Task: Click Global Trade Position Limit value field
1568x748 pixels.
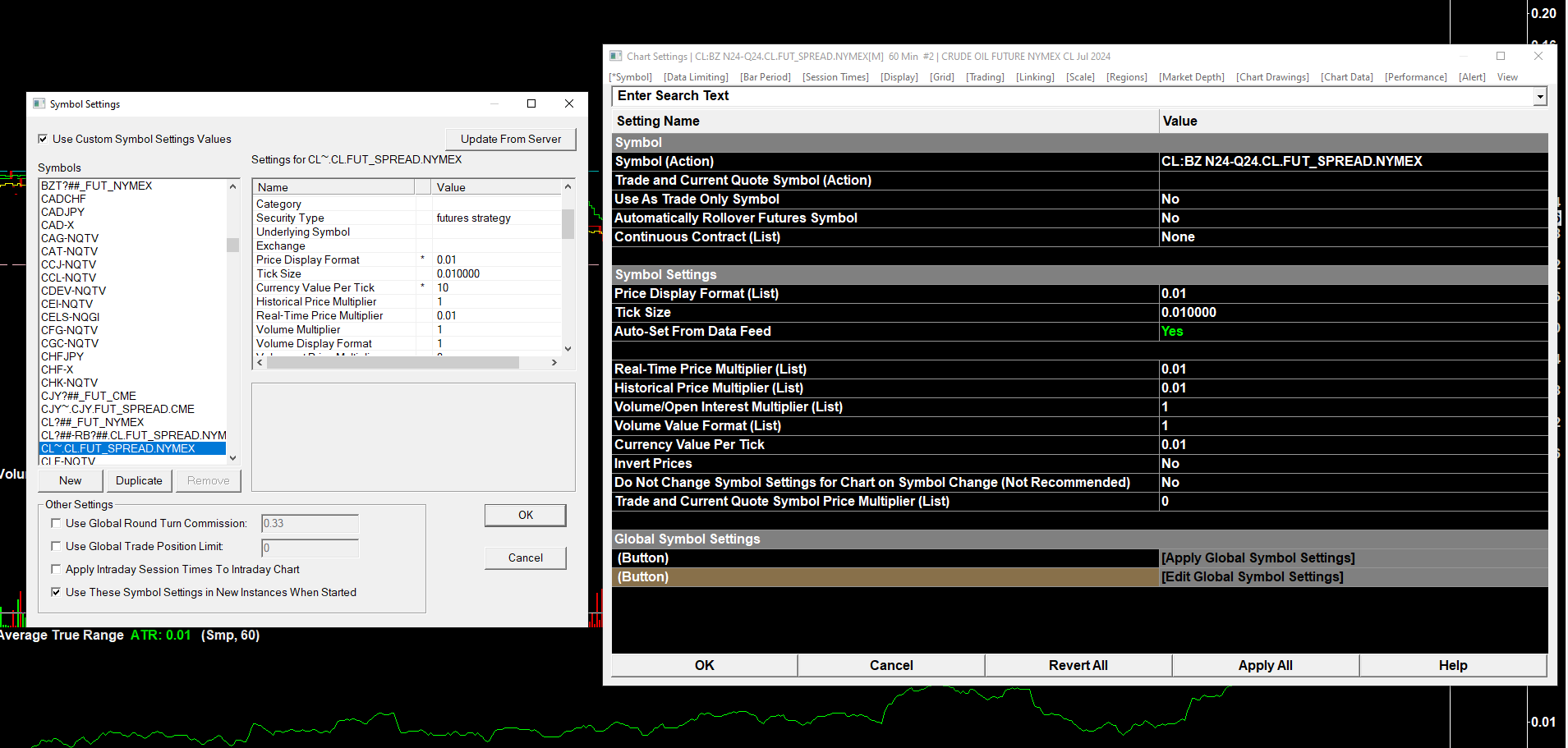Action: (x=310, y=548)
